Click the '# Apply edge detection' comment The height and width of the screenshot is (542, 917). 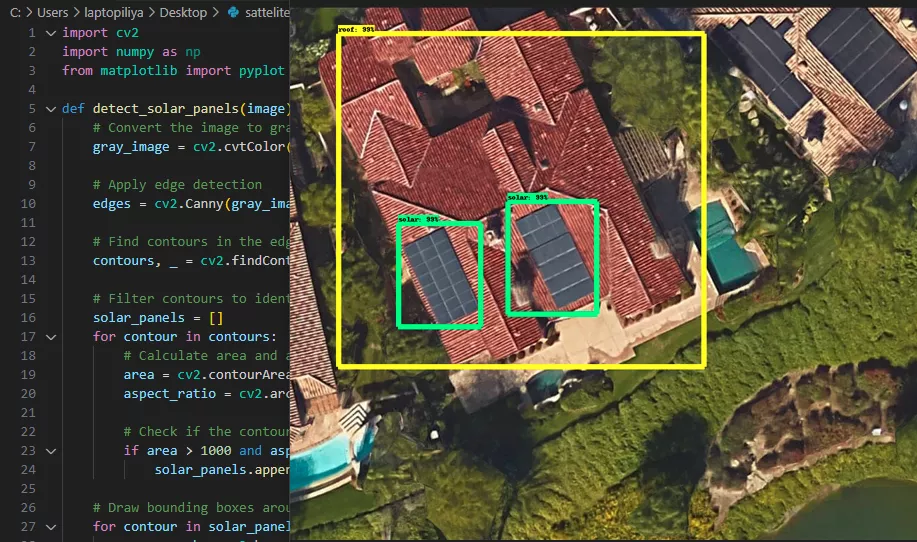(x=177, y=185)
